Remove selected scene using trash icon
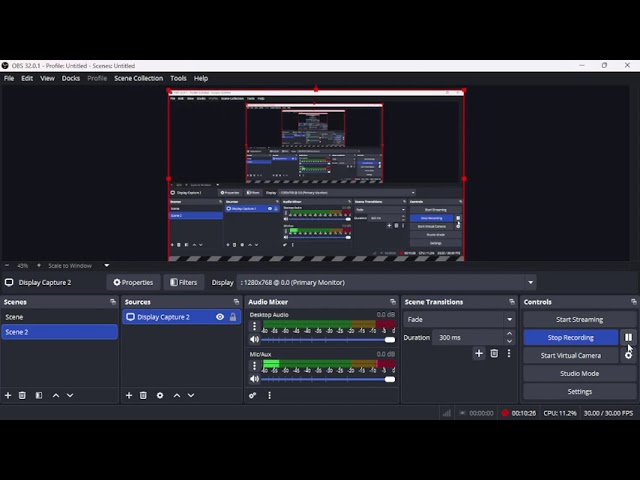640x480 pixels. (x=22, y=395)
